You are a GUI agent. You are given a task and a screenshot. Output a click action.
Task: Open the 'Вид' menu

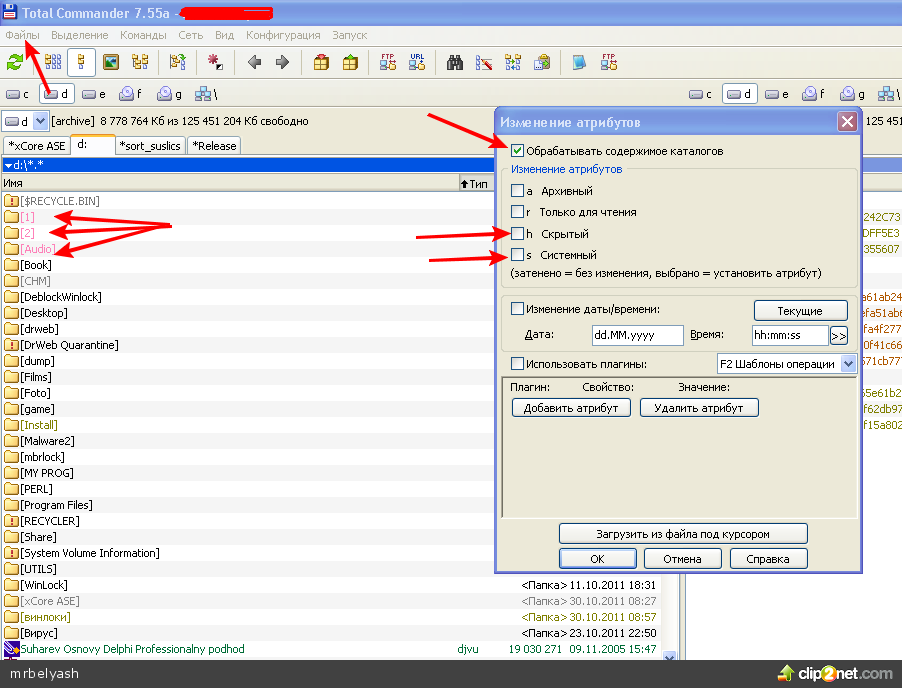[x=224, y=35]
